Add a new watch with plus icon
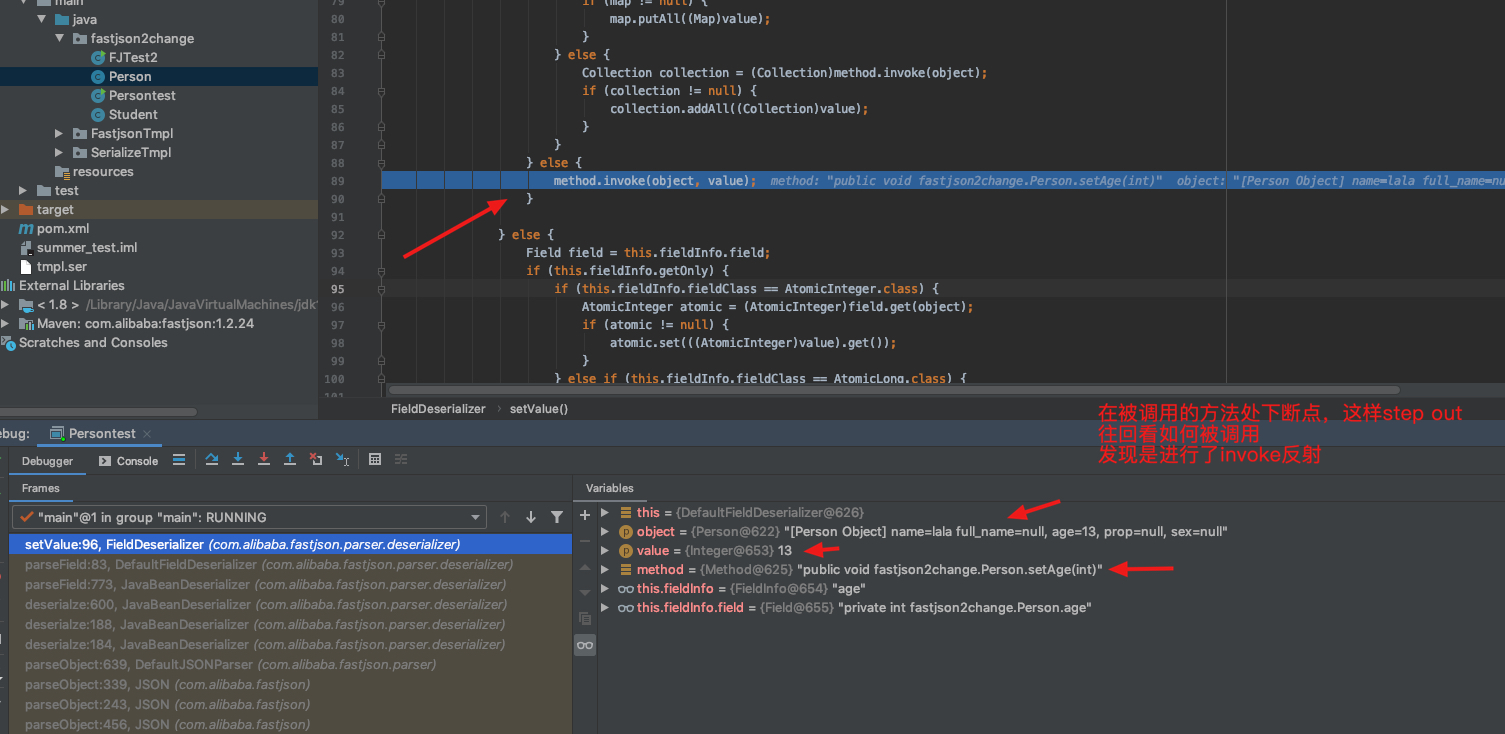The width and height of the screenshot is (1505, 734). (585, 515)
